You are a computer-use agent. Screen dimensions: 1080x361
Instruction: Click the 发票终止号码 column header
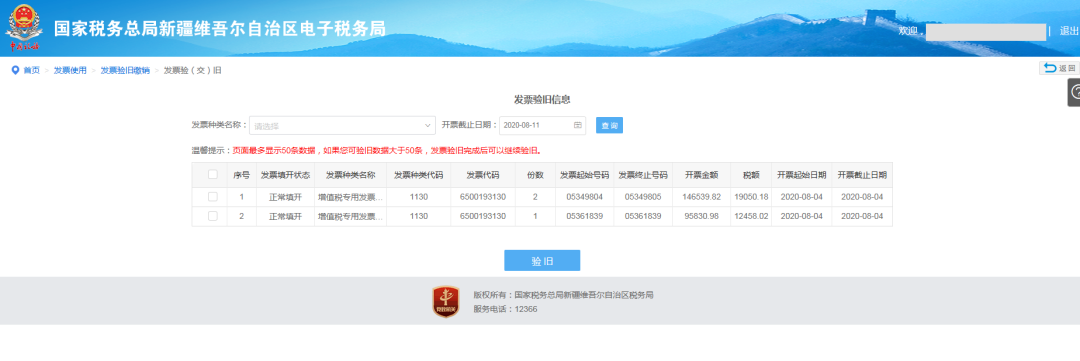click(643, 175)
